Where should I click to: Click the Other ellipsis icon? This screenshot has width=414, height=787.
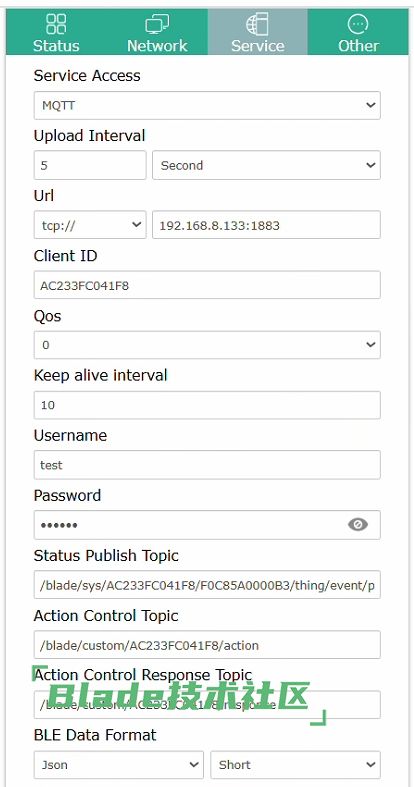coord(358,24)
